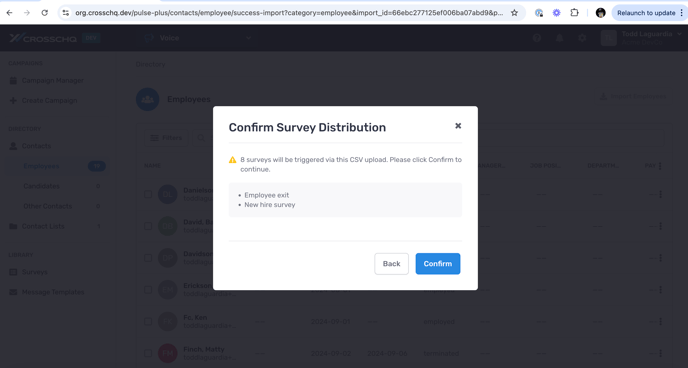The height and width of the screenshot is (368, 688).
Task: Open help question mark icon
Action: (537, 38)
